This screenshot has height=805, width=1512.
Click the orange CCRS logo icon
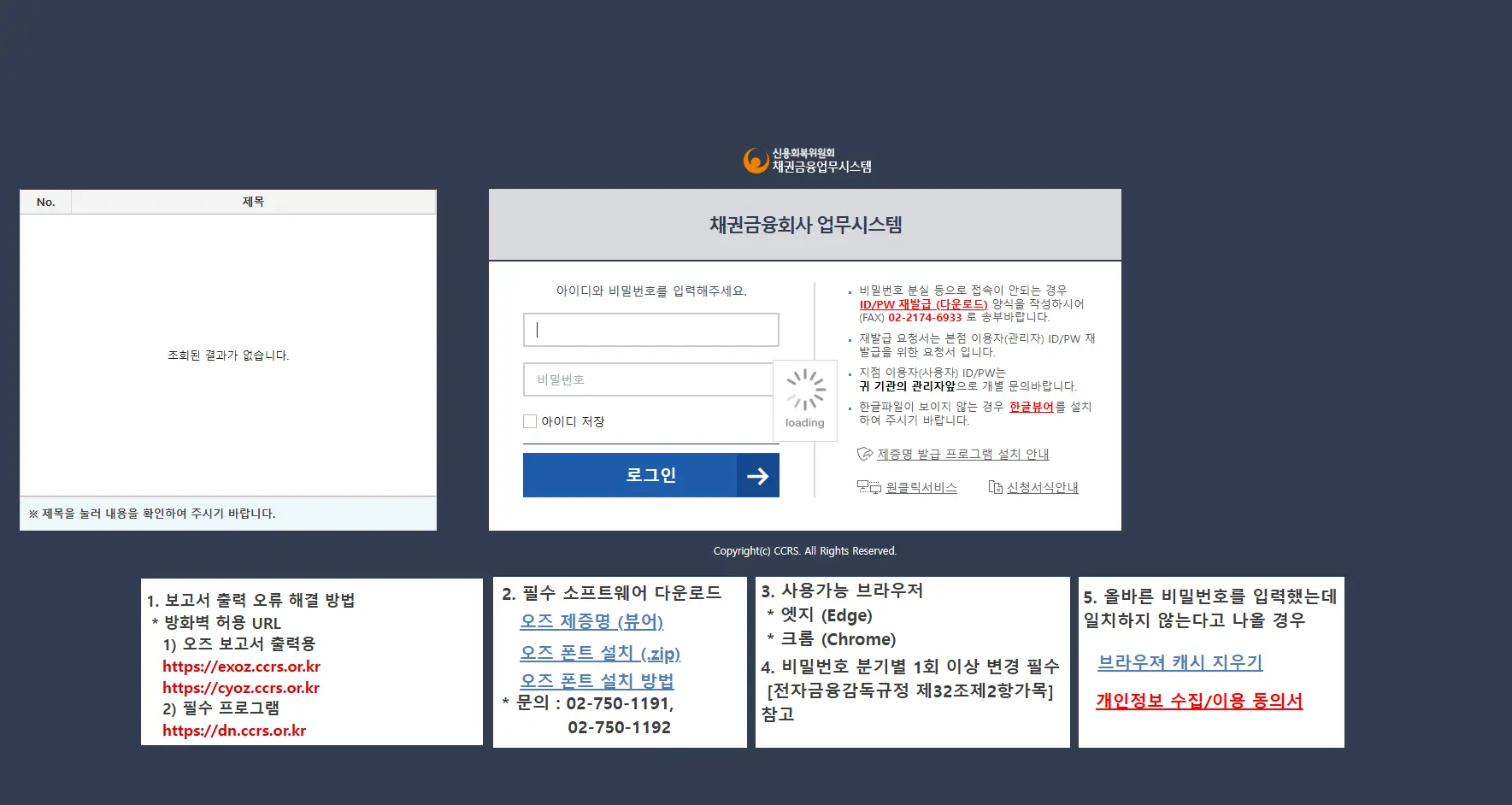pos(756,161)
